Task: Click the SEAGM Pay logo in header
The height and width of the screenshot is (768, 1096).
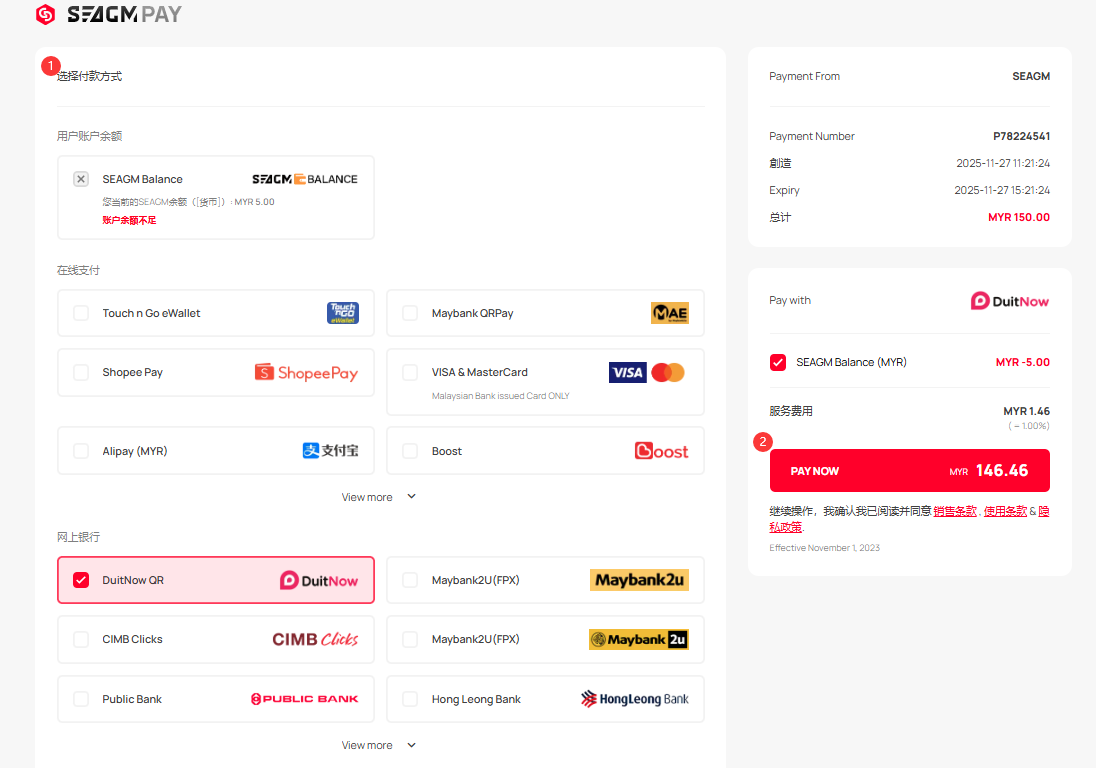Action: pos(108,15)
